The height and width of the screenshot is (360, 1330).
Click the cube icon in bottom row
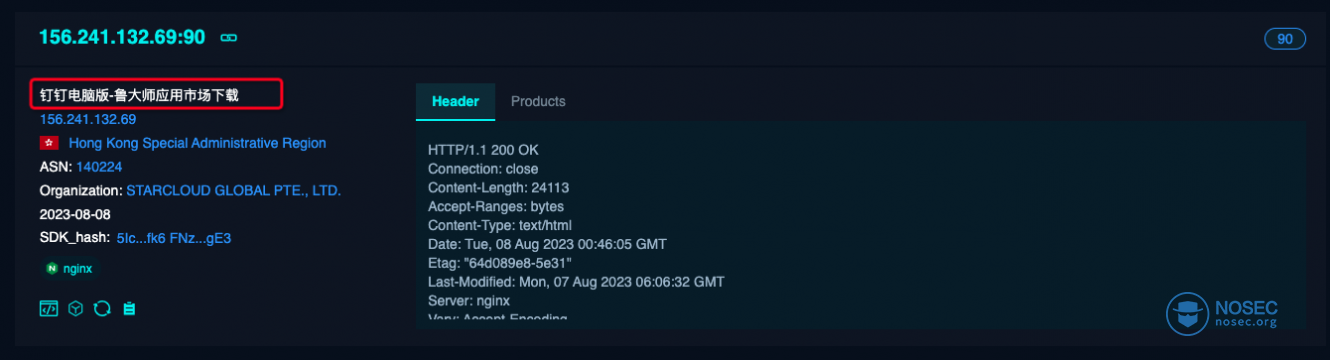[x=75, y=309]
